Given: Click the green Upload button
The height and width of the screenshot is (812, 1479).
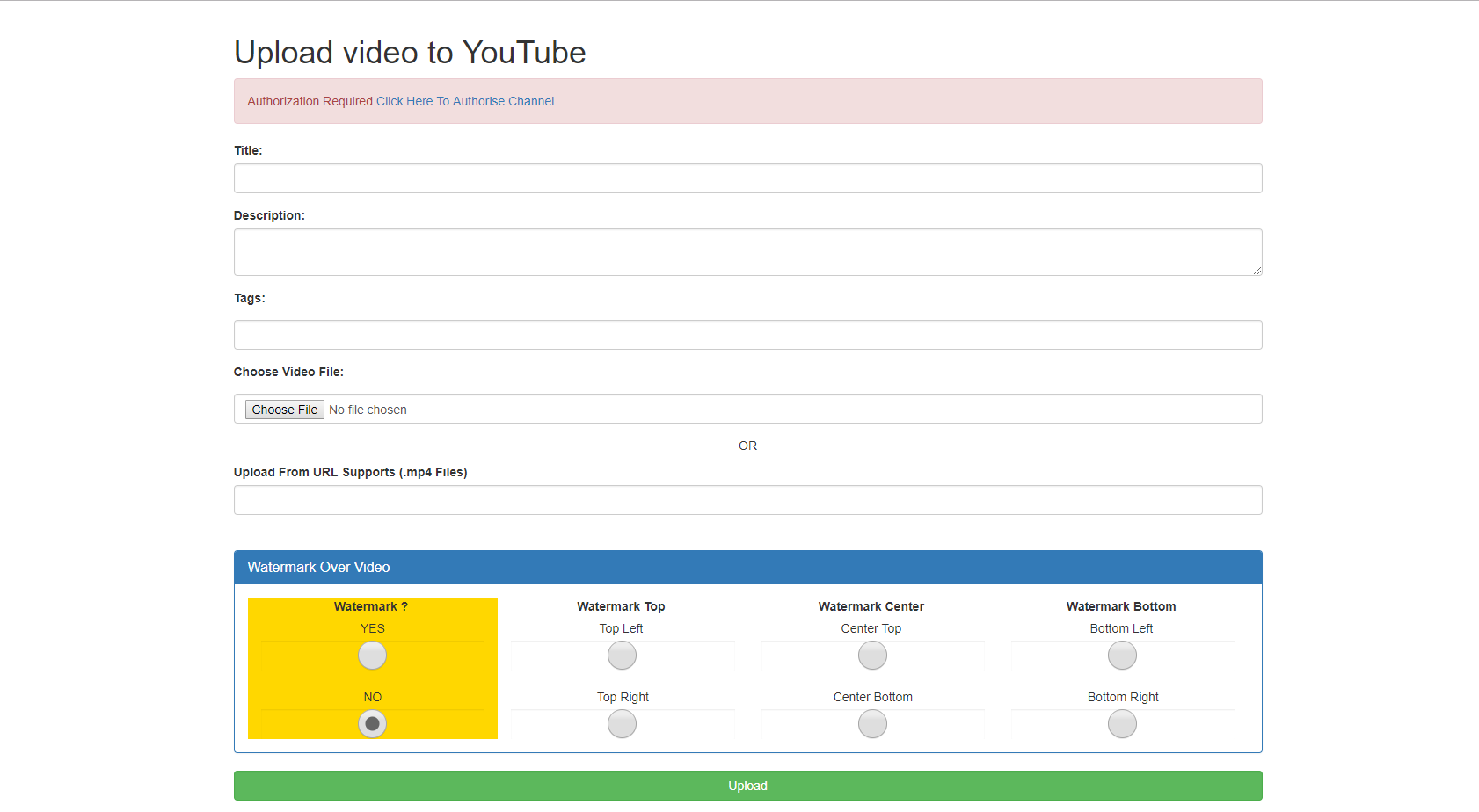Looking at the screenshot, I should (747, 786).
